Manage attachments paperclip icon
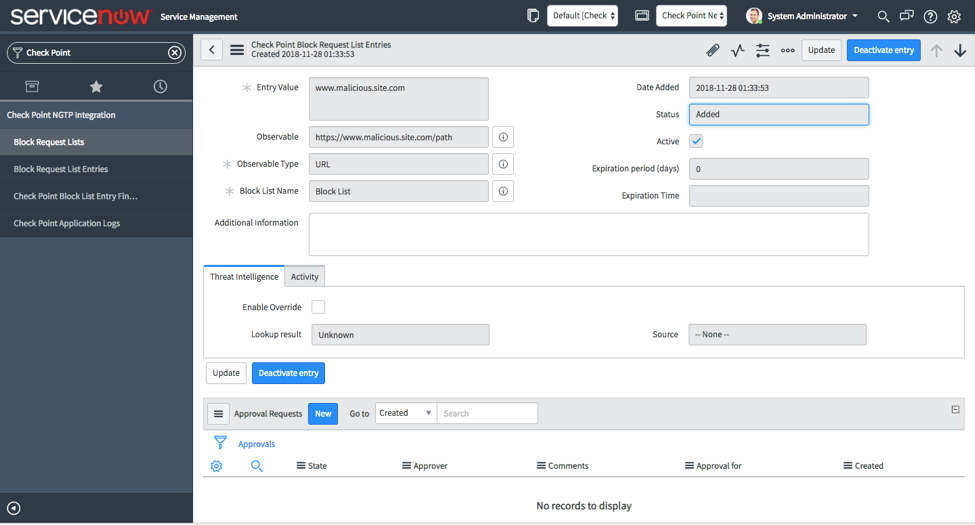975x525 pixels. (713, 50)
